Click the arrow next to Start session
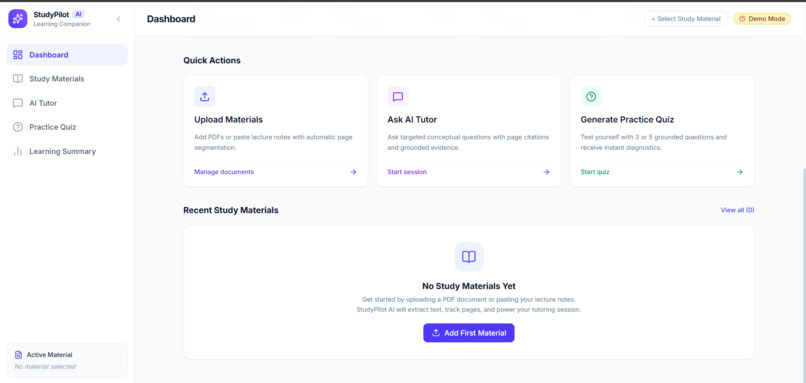This screenshot has width=806, height=383. (x=546, y=172)
